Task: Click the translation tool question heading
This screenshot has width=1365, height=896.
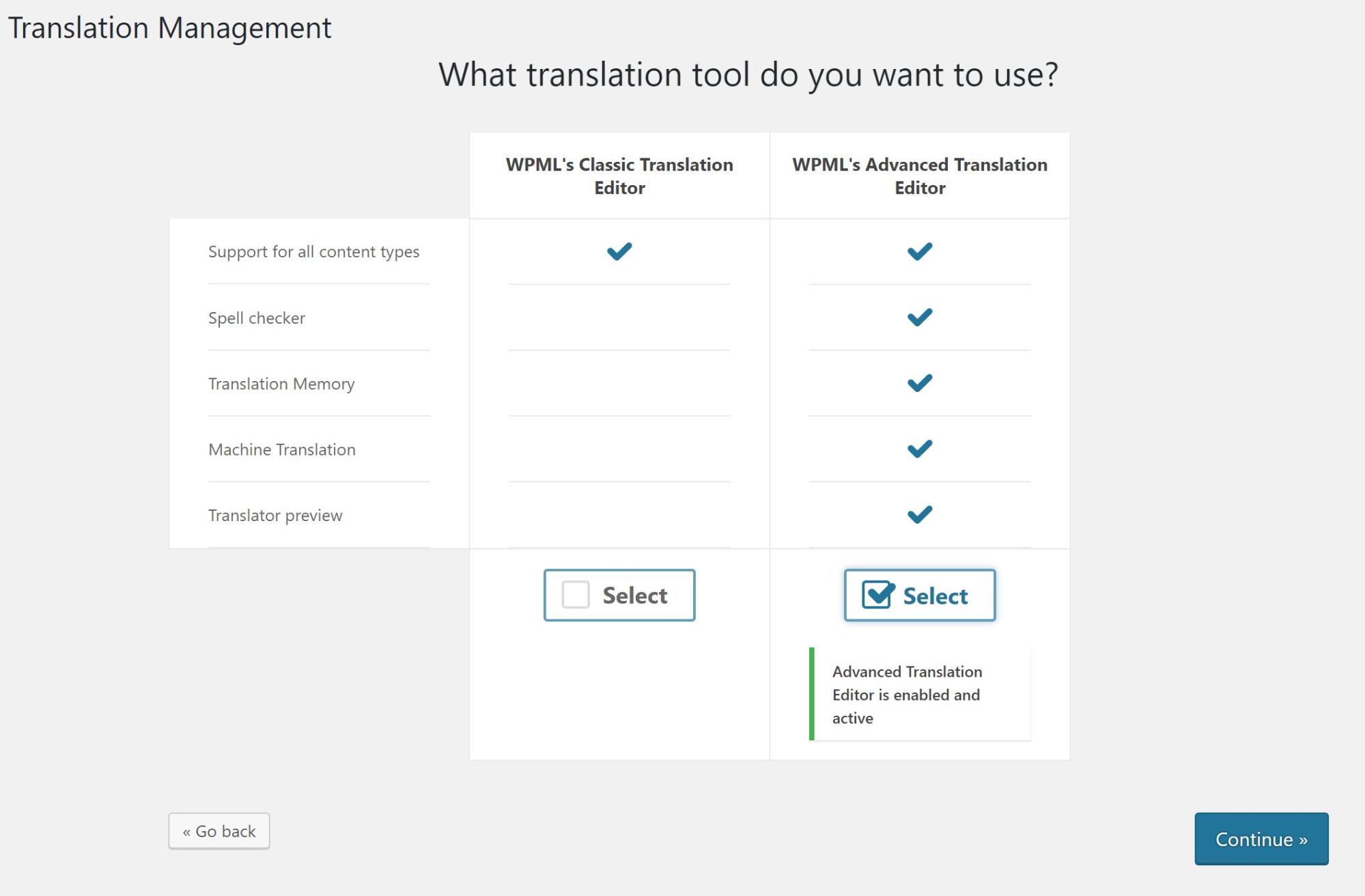Action: 748,74
